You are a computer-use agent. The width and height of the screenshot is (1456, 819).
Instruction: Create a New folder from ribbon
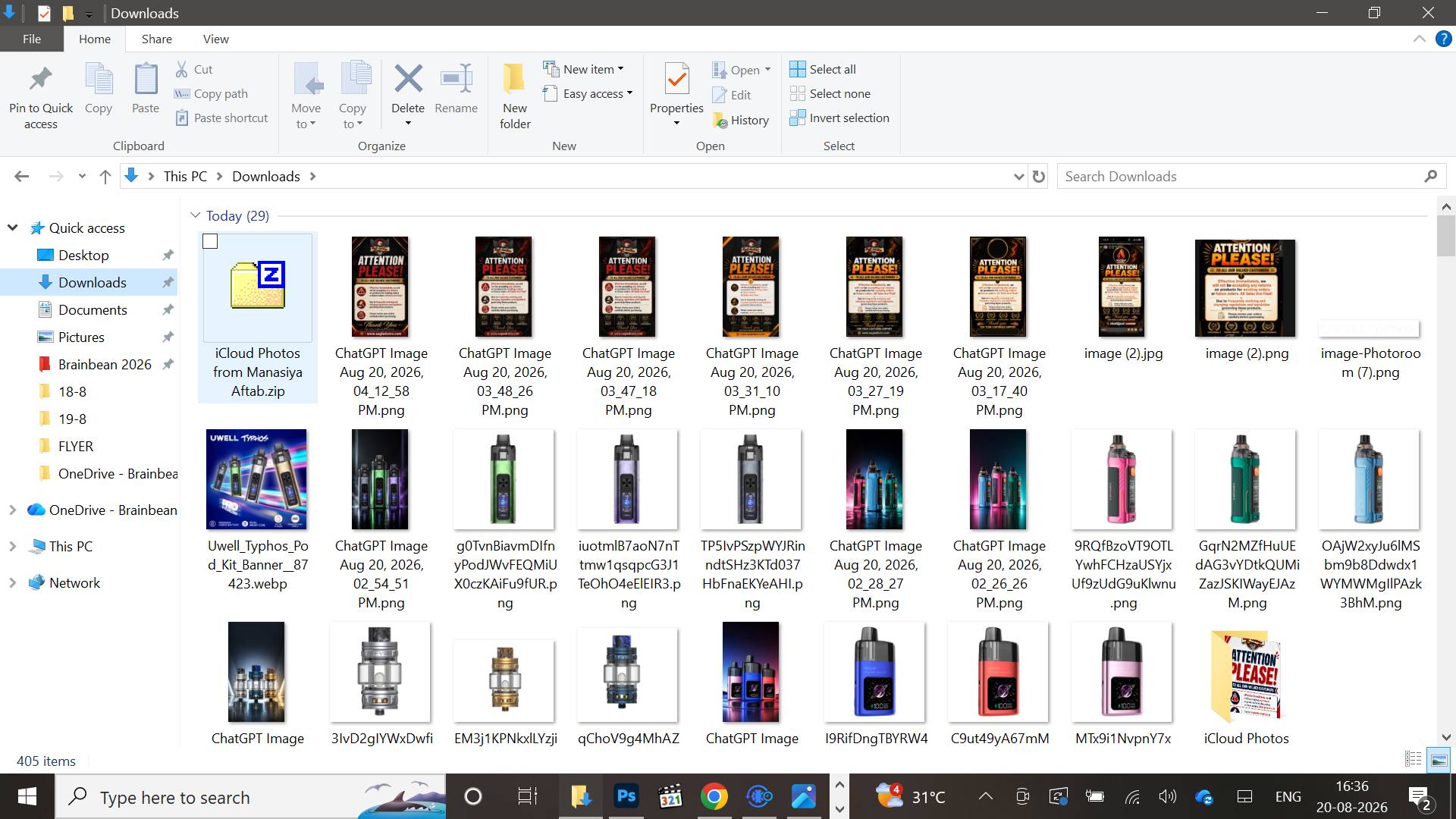click(515, 94)
